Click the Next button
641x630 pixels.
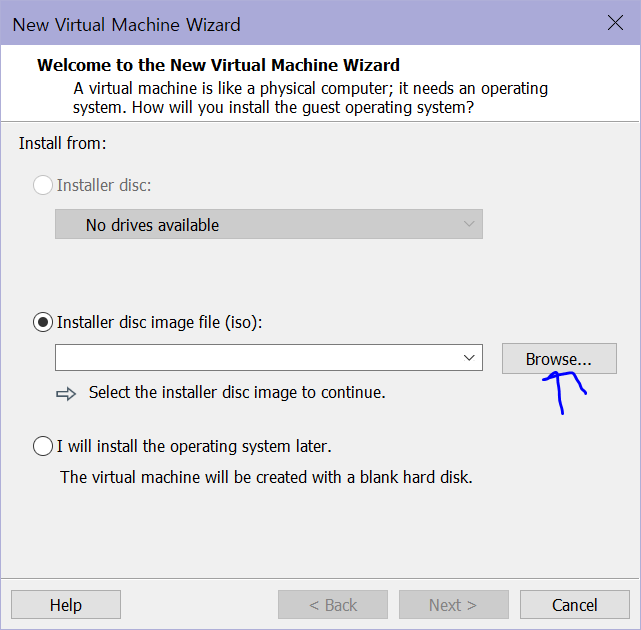tap(454, 605)
